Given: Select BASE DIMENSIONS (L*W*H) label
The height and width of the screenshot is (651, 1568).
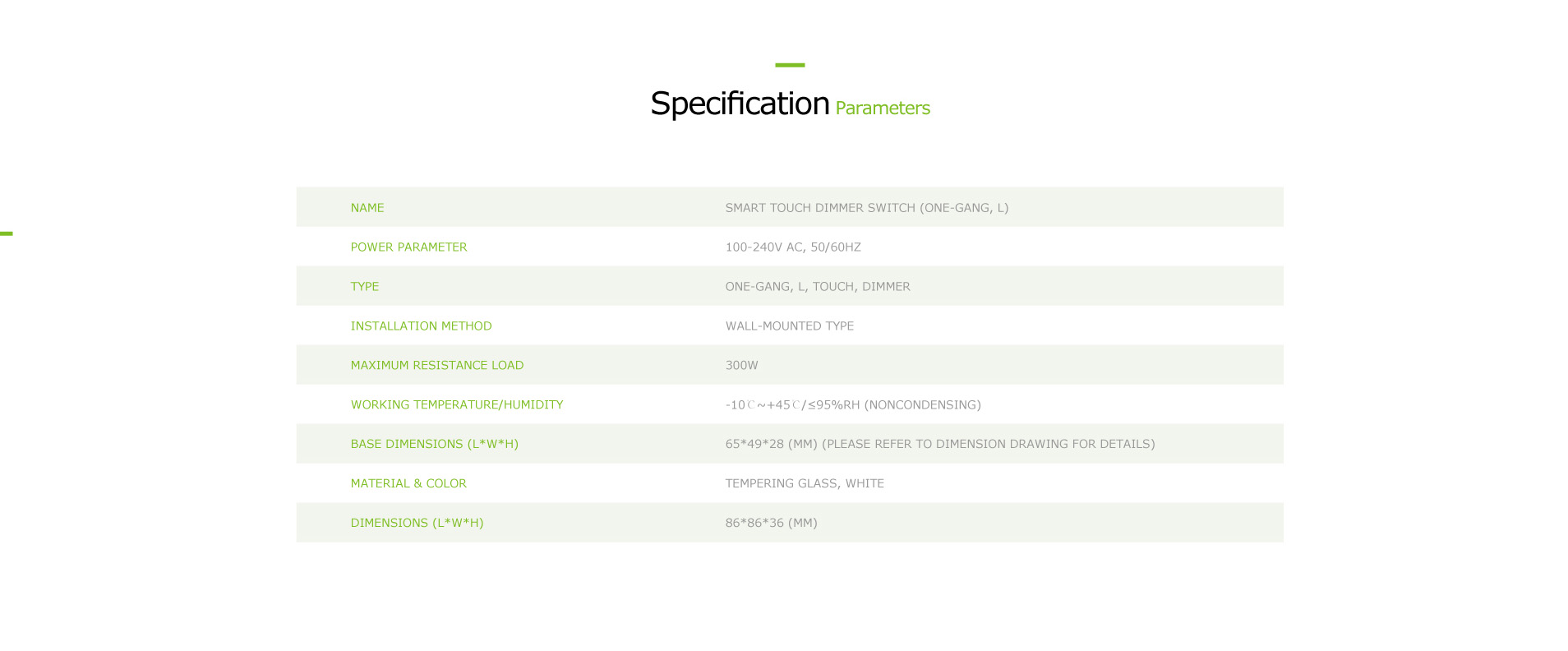Looking at the screenshot, I should click(x=435, y=444).
